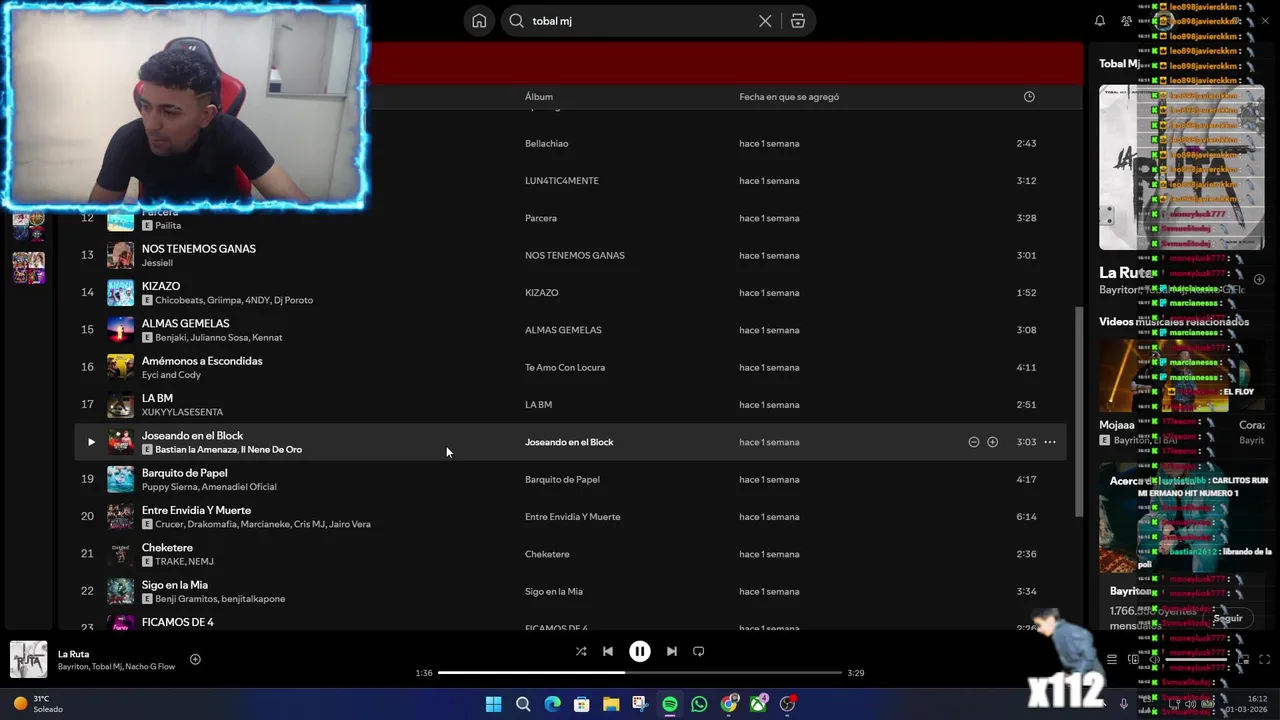Mute using the volume speaker icon
This screenshot has width=1280, height=720.
tap(1154, 659)
